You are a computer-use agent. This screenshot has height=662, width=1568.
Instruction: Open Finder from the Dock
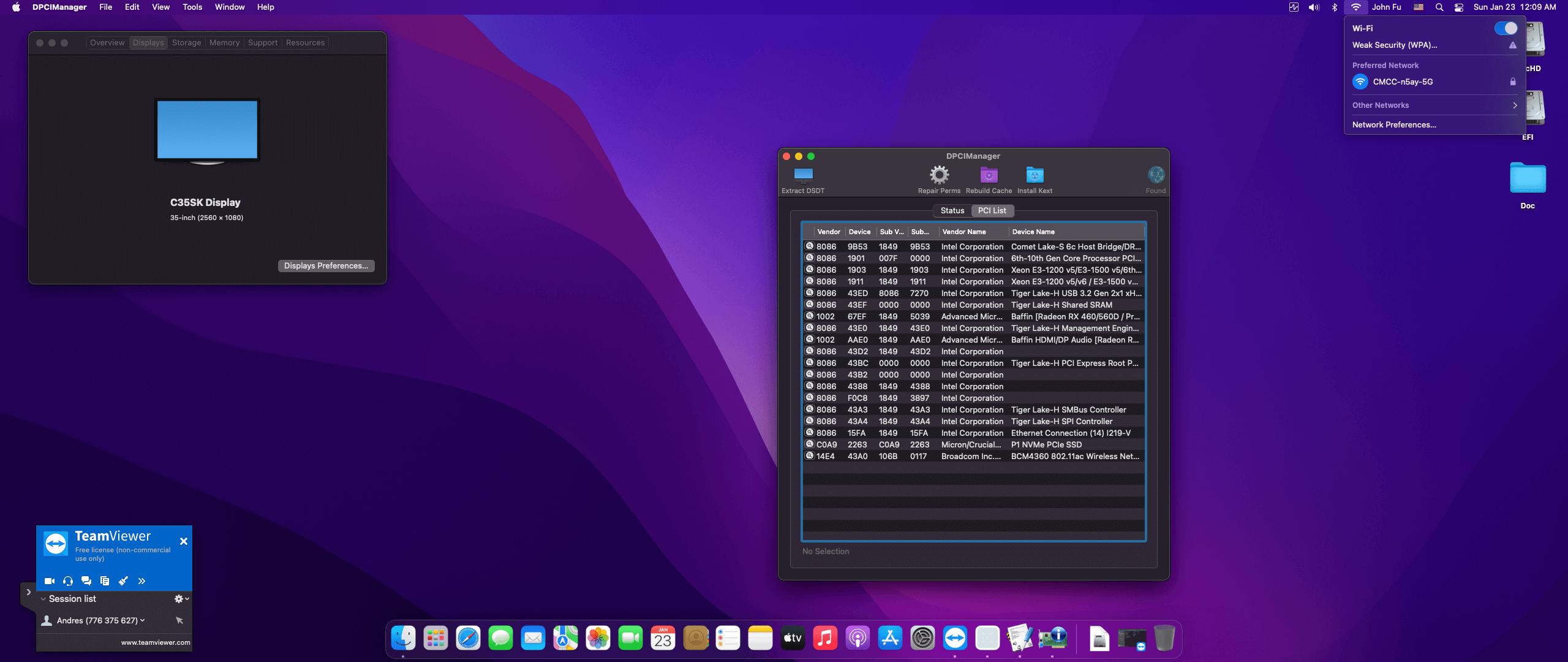[x=403, y=639]
